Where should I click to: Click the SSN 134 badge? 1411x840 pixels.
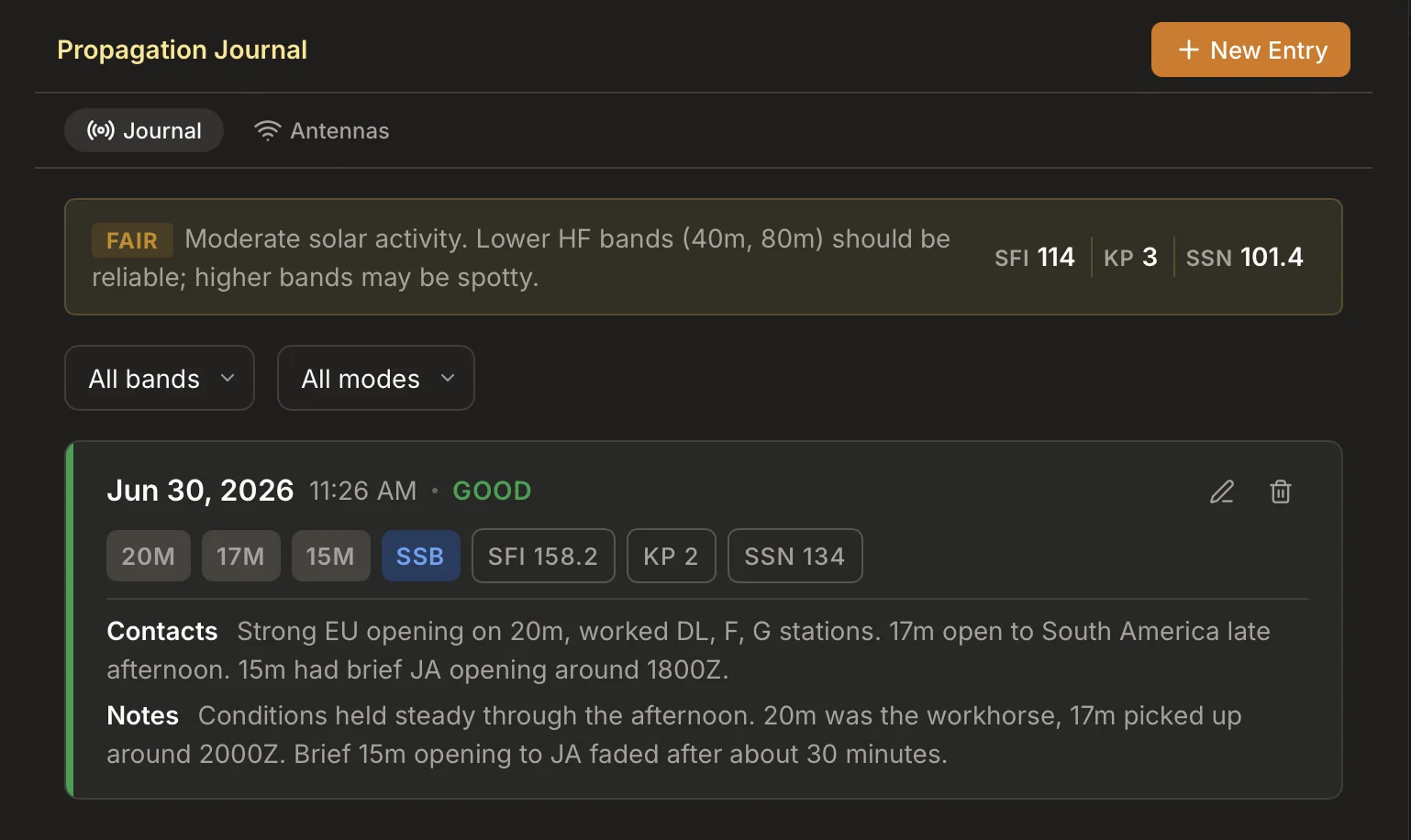(x=794, y=556)
